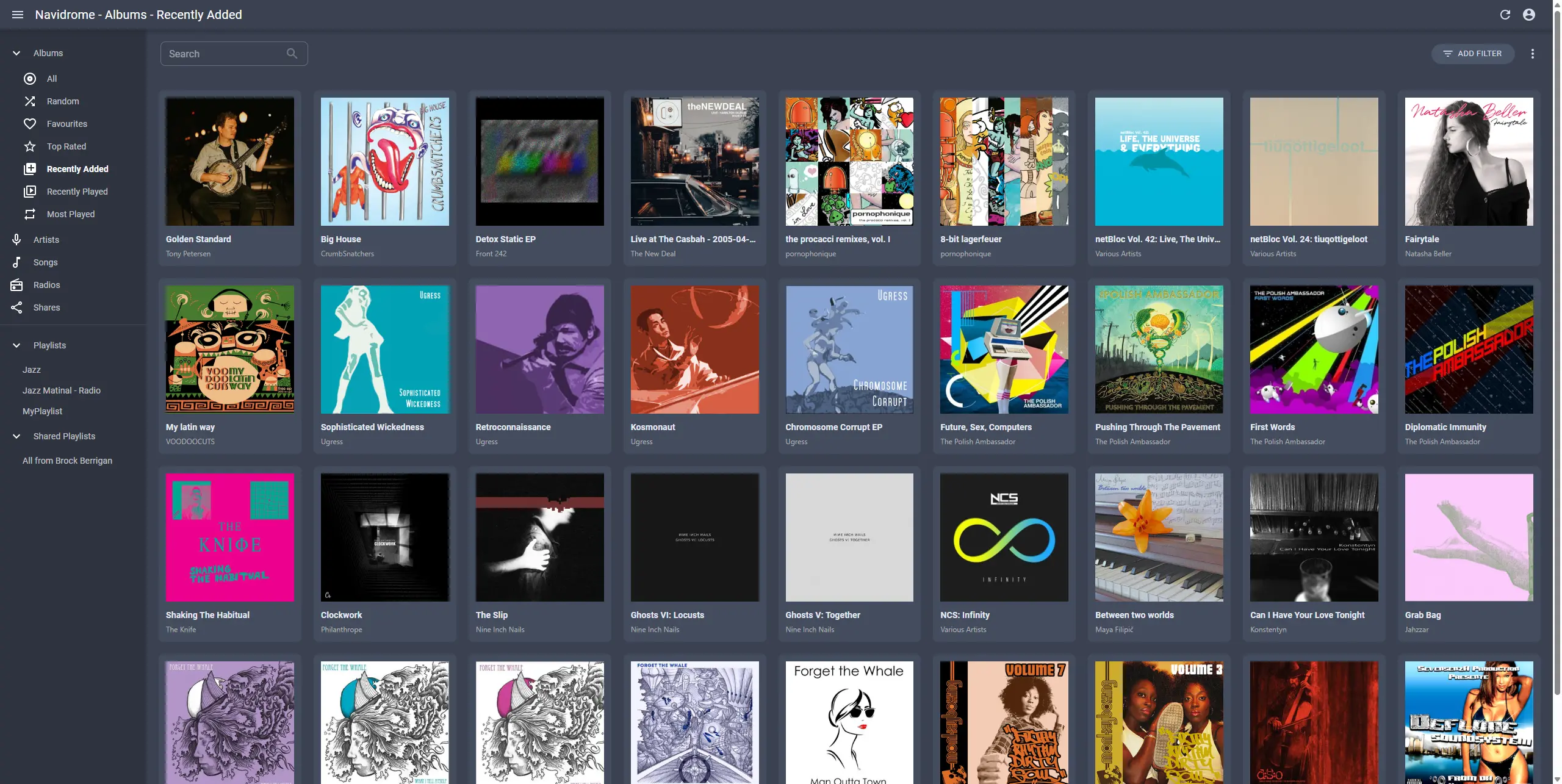1562x784 pixels.
Task: Click the Recently Played icon
Action: [30, 192]
